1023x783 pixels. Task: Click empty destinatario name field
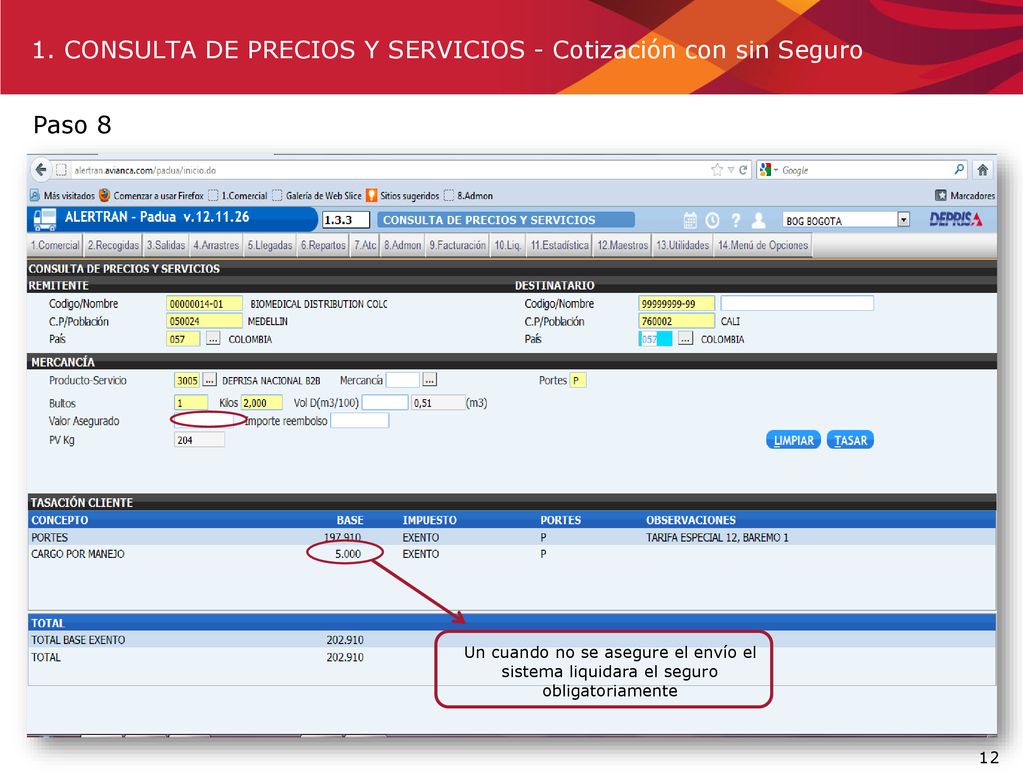coord(797,303)
